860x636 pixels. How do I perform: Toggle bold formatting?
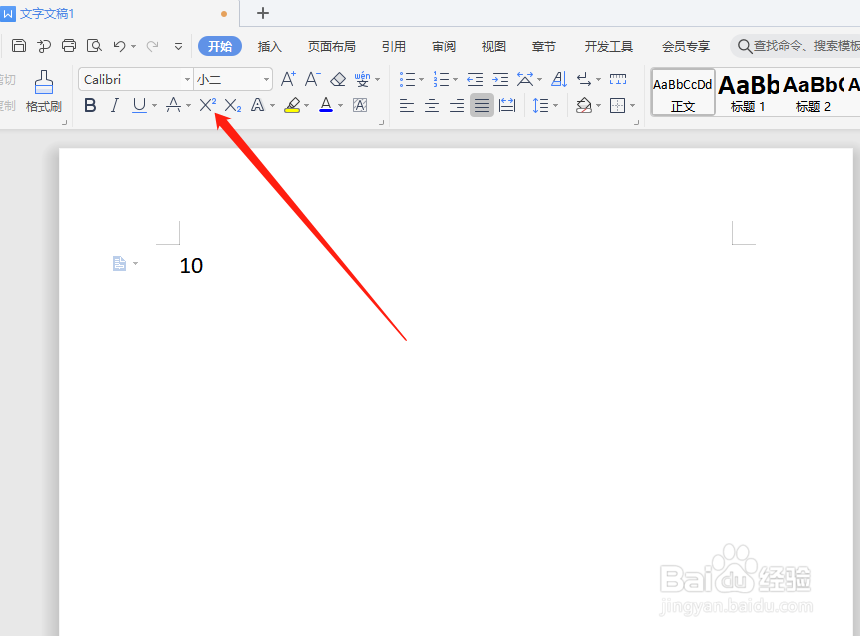click(90, 105)
